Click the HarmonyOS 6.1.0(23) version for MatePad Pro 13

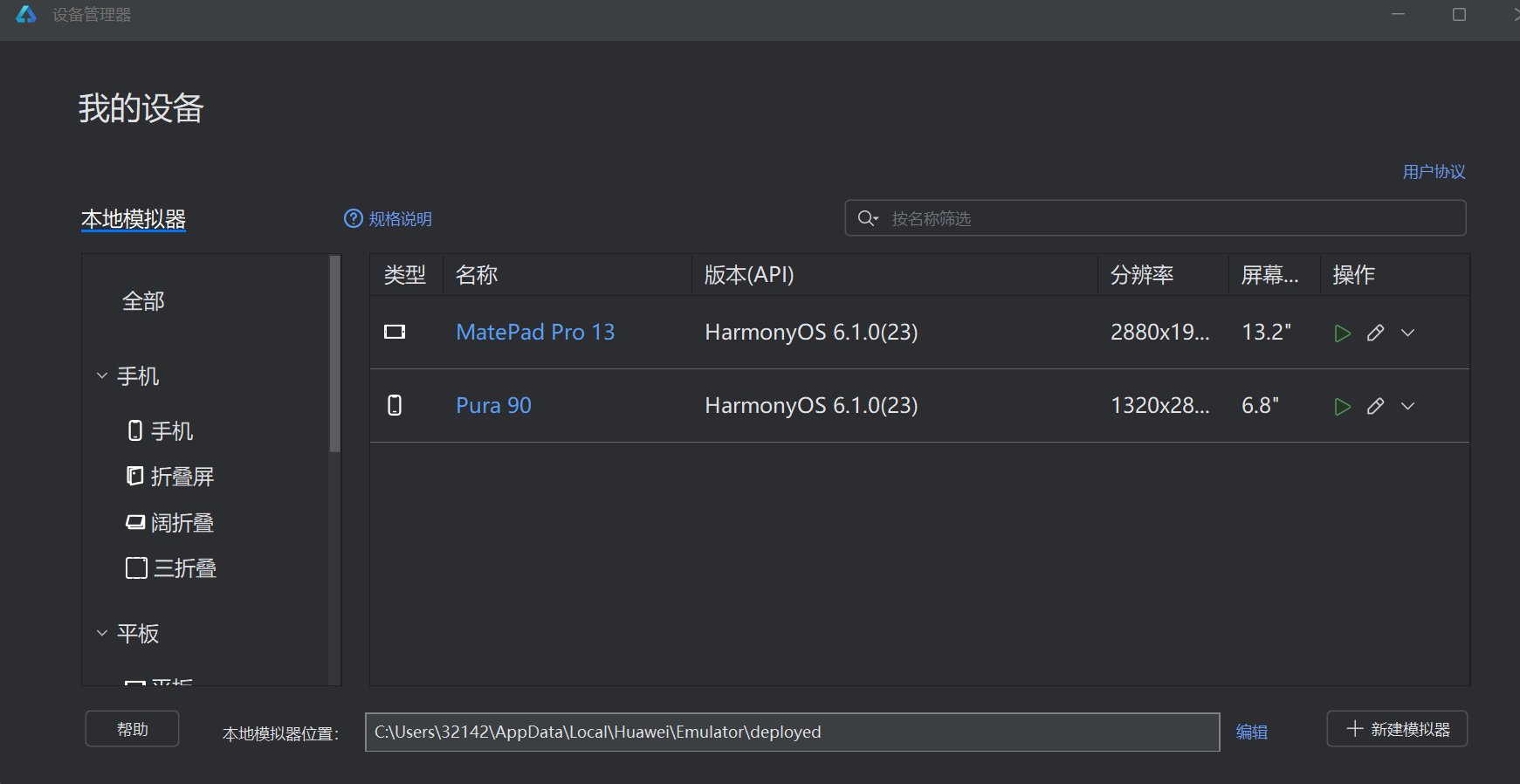tap(811, 332)
